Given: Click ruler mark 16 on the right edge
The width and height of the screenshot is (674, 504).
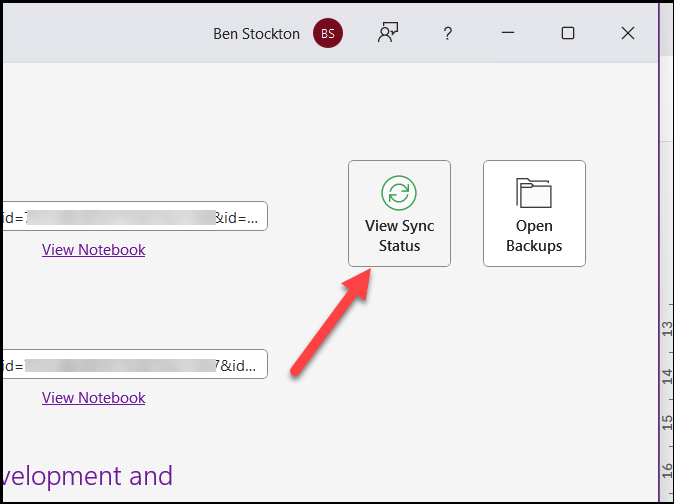Looking at the screenshot, I should click(666, 469).
